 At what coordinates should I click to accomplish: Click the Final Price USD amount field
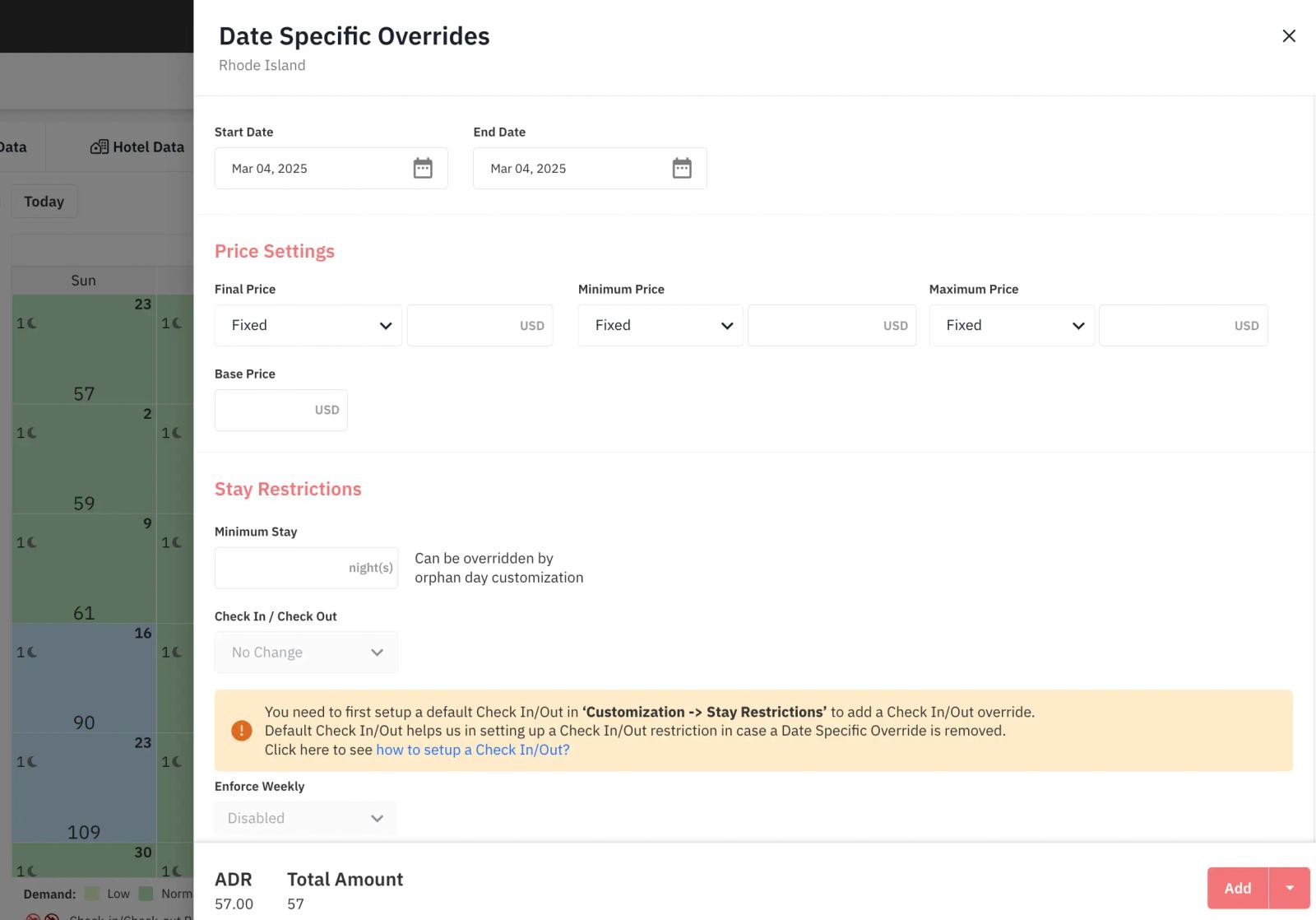[480, 326]
